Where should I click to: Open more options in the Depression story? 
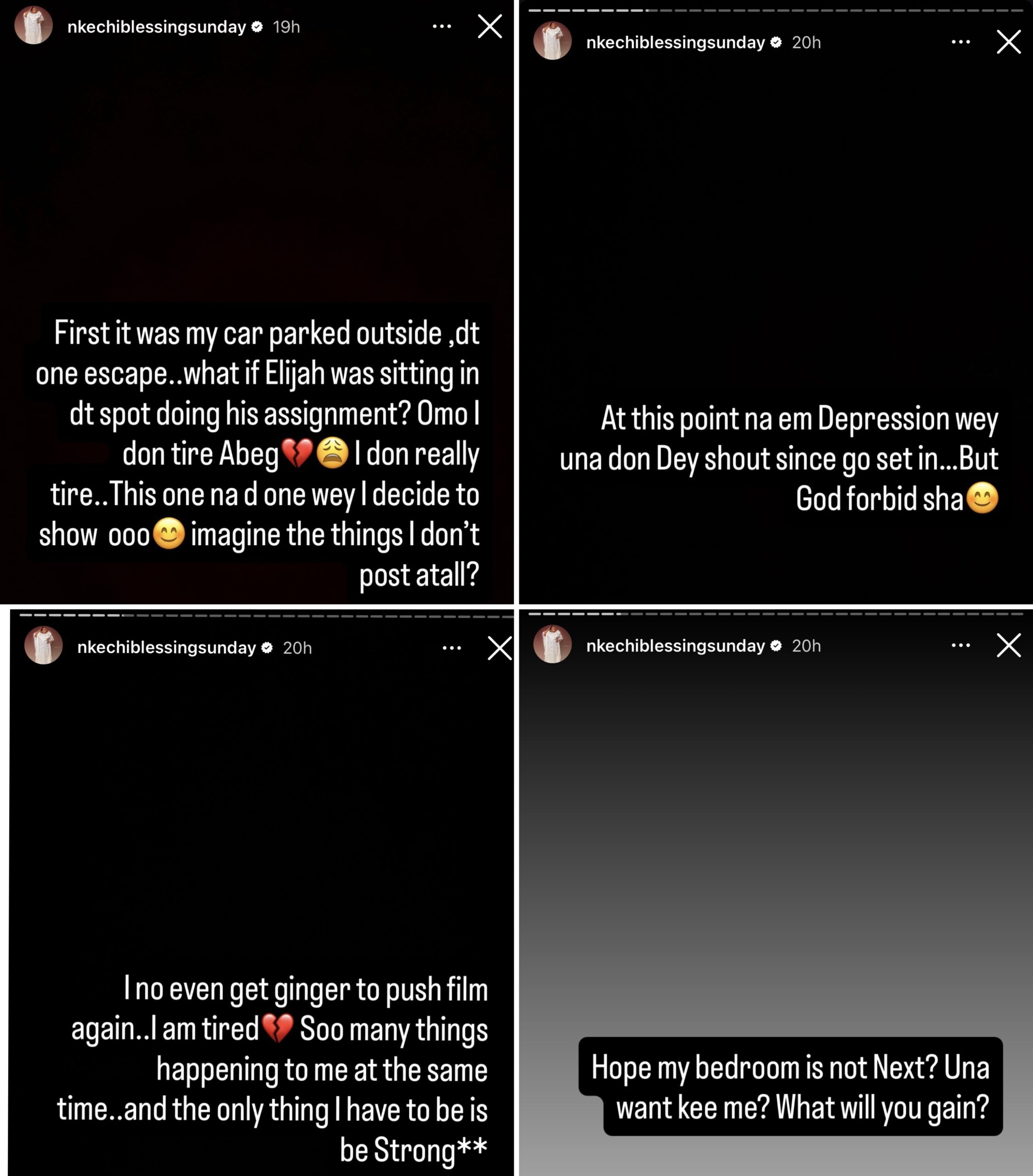[960, 42]
